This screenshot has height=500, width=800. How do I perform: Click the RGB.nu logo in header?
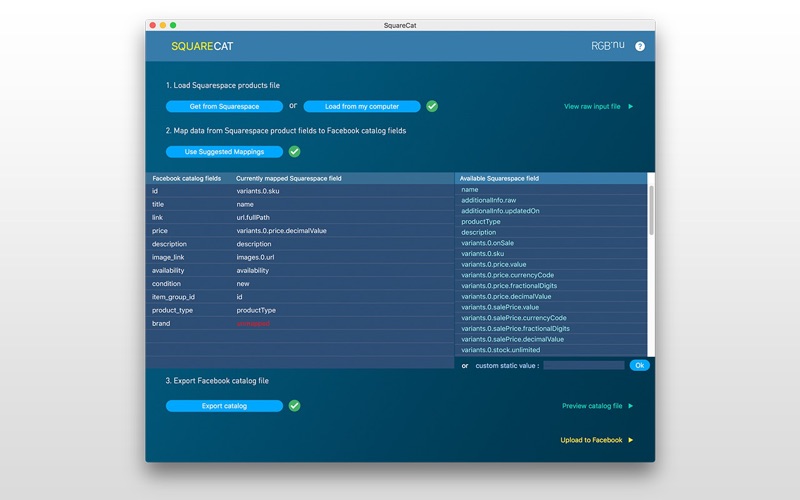point(608,46)
